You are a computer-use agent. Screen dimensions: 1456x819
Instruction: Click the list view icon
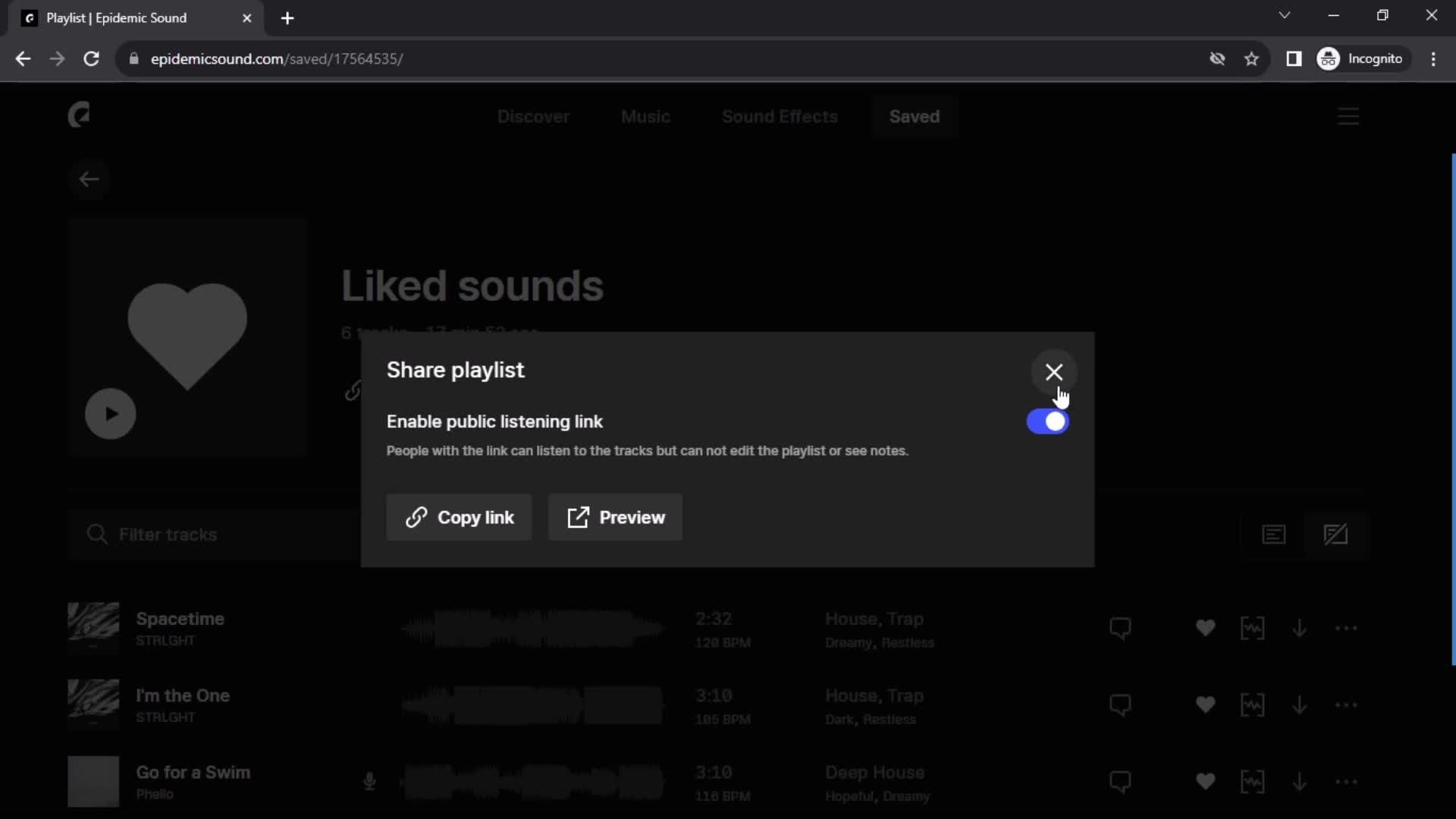pyautogui.click(x=1275, y=533)
